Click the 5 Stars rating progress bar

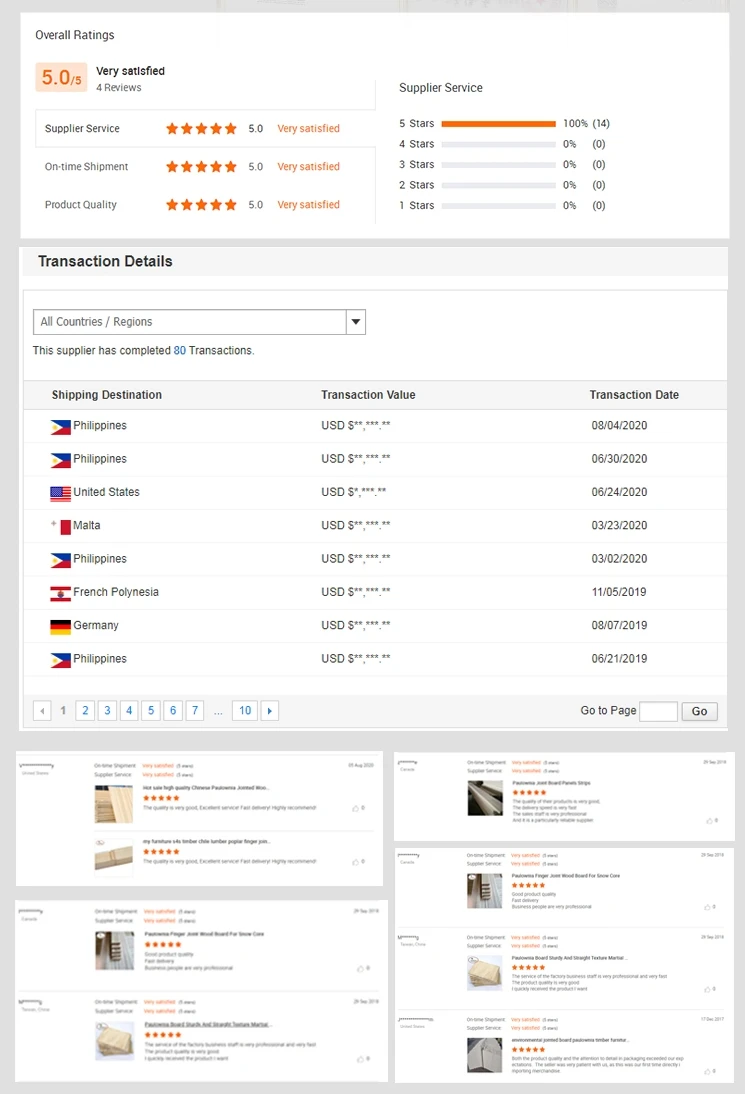(498, 124)
